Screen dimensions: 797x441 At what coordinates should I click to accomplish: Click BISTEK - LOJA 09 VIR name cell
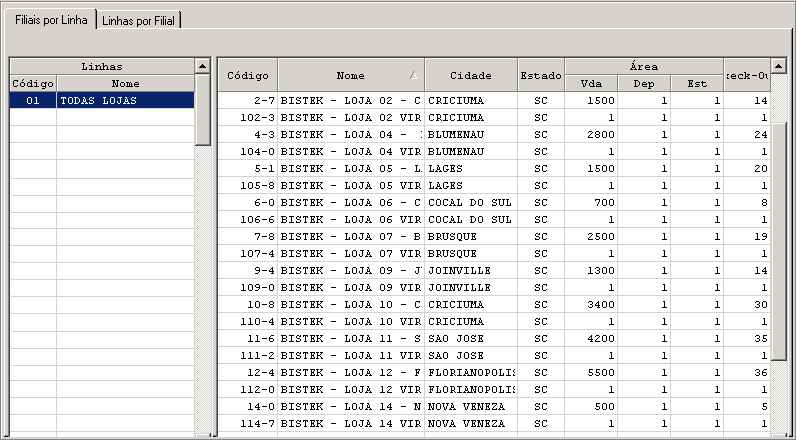tap(351, 288)
